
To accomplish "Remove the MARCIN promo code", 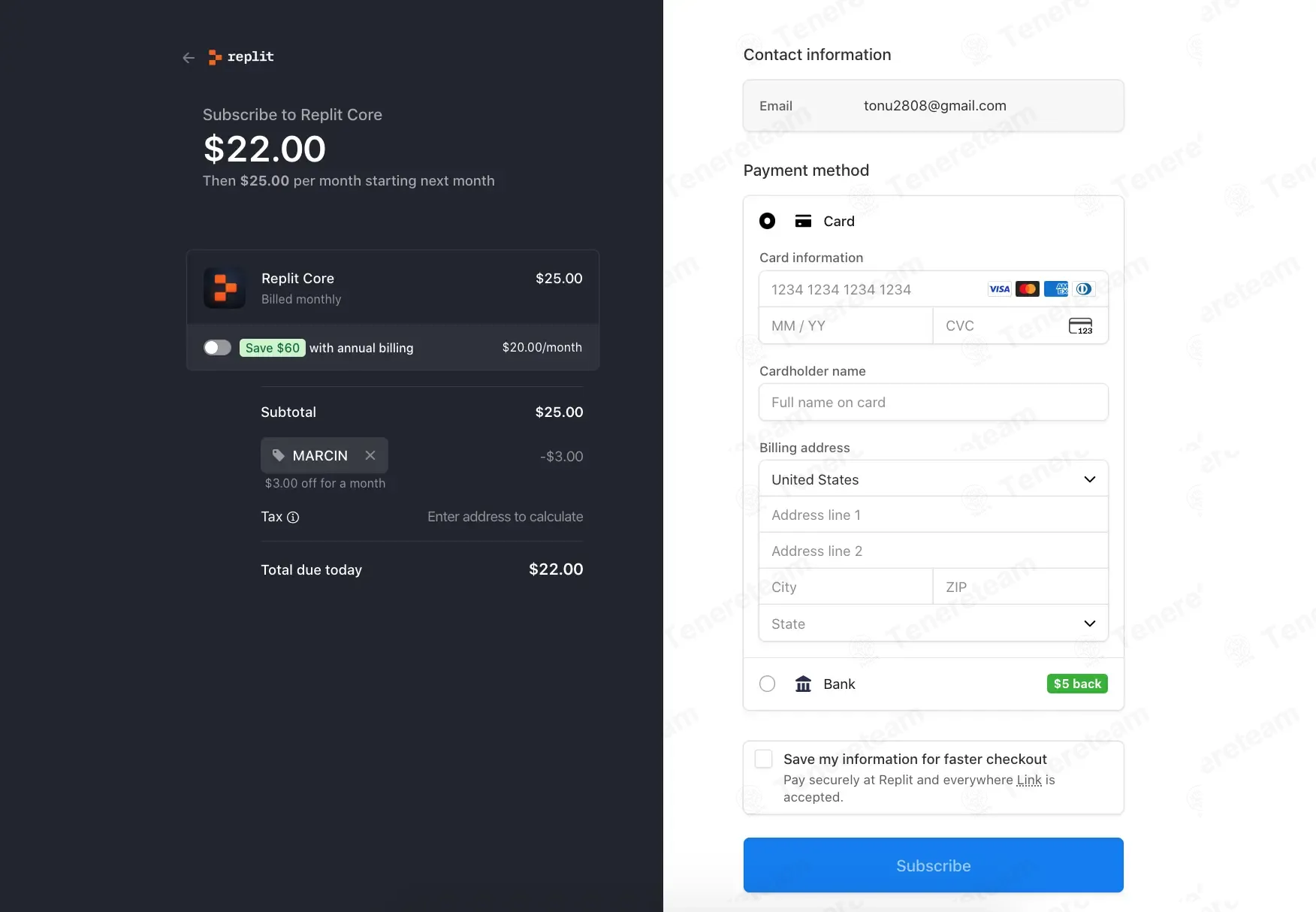I will tap(370, 455).
